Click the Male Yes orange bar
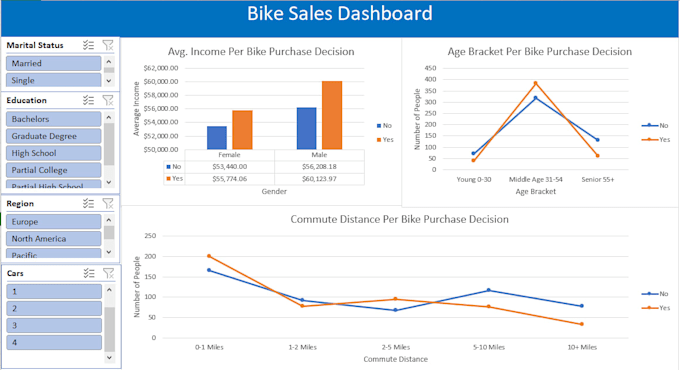This screenshot has width=680, height=370. coord(332,115)
